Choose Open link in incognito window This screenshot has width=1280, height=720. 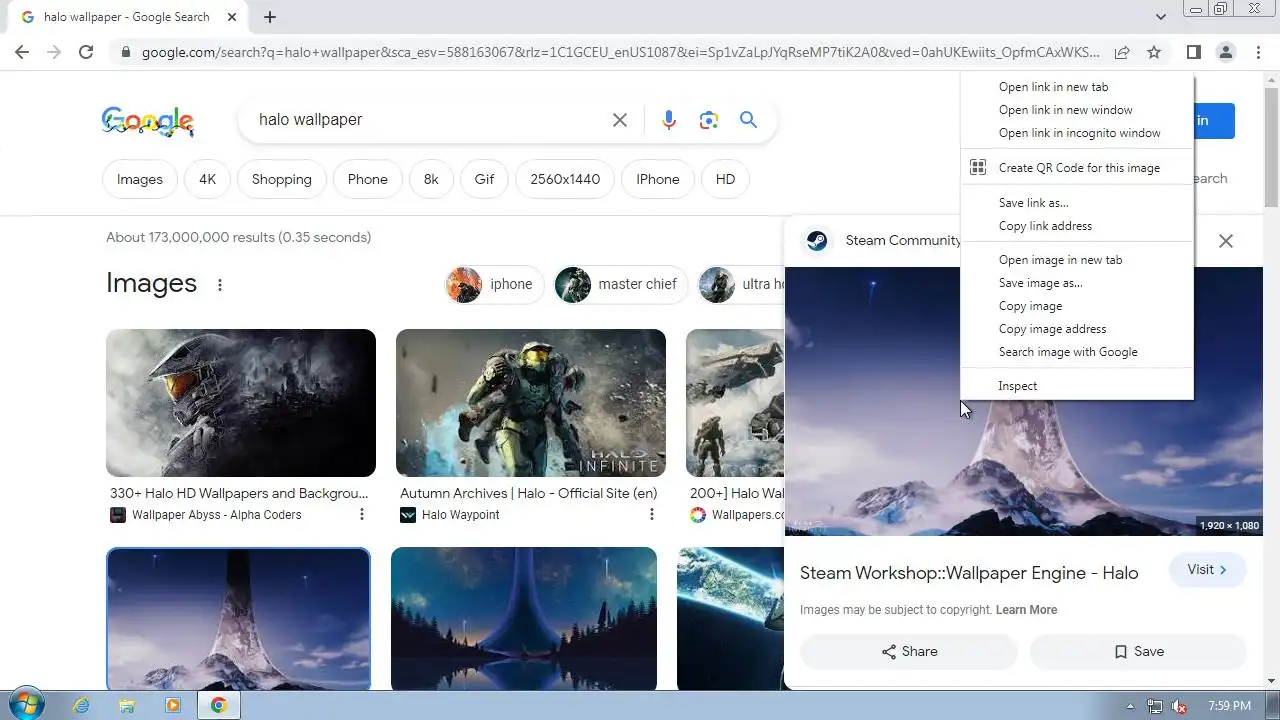(1077, 133)
